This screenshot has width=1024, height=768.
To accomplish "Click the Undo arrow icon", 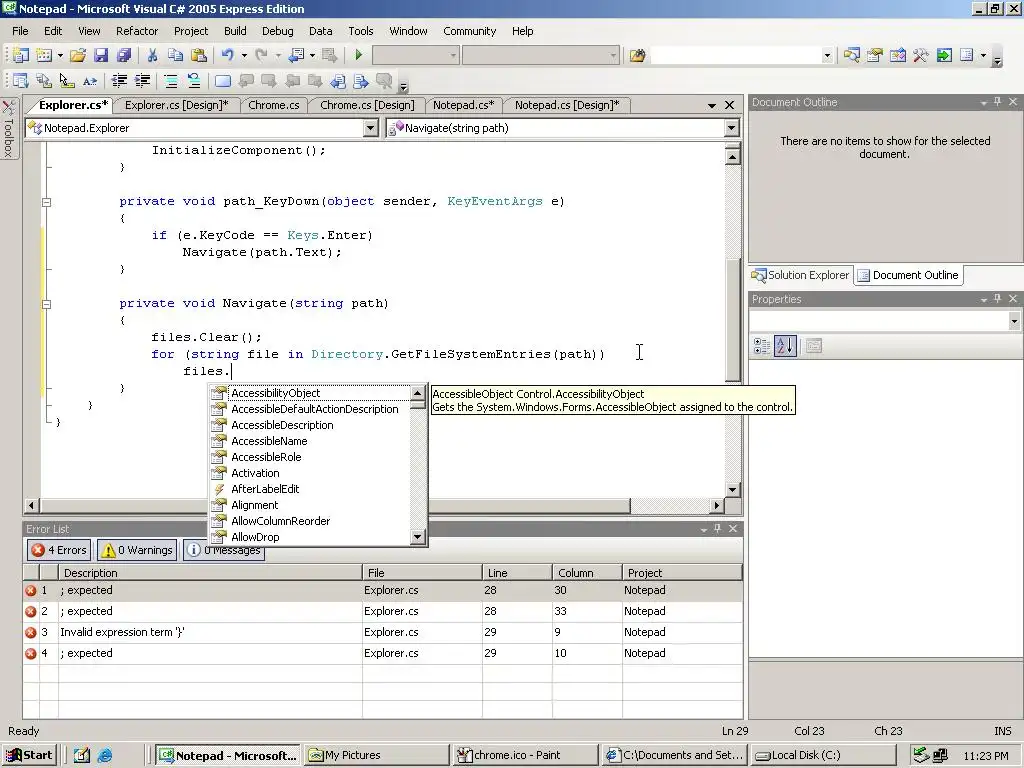I will click(x=228, y=56).
